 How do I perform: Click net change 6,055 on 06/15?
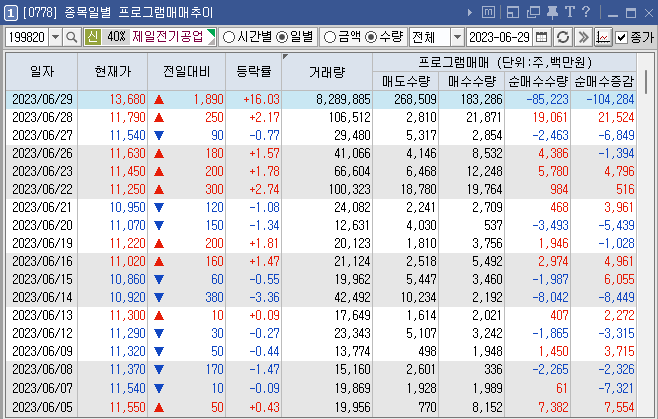tap(619, 280)
